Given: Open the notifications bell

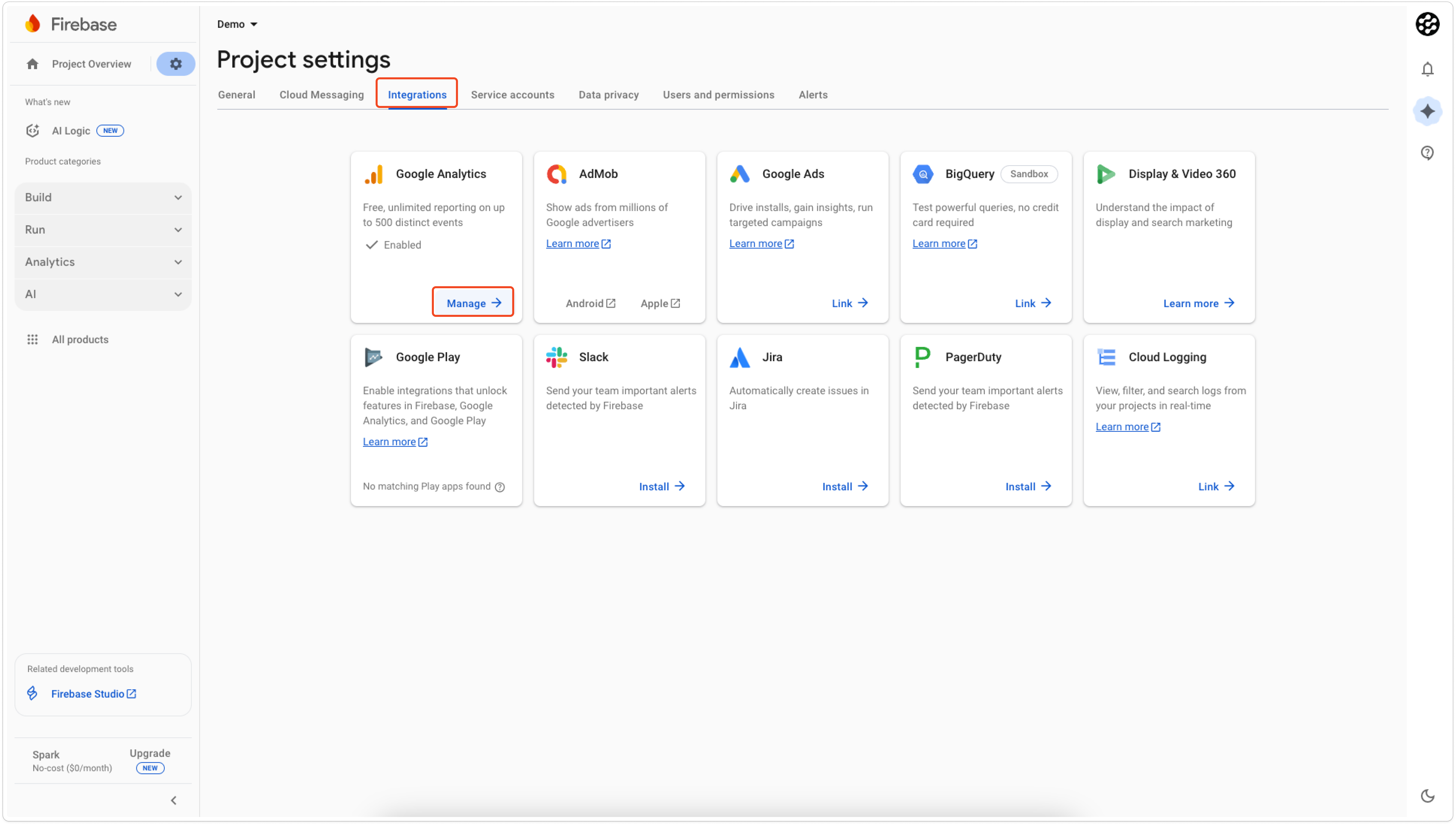Looking at the screenshot, I should pyautogui.click(x=1427, y=69).
